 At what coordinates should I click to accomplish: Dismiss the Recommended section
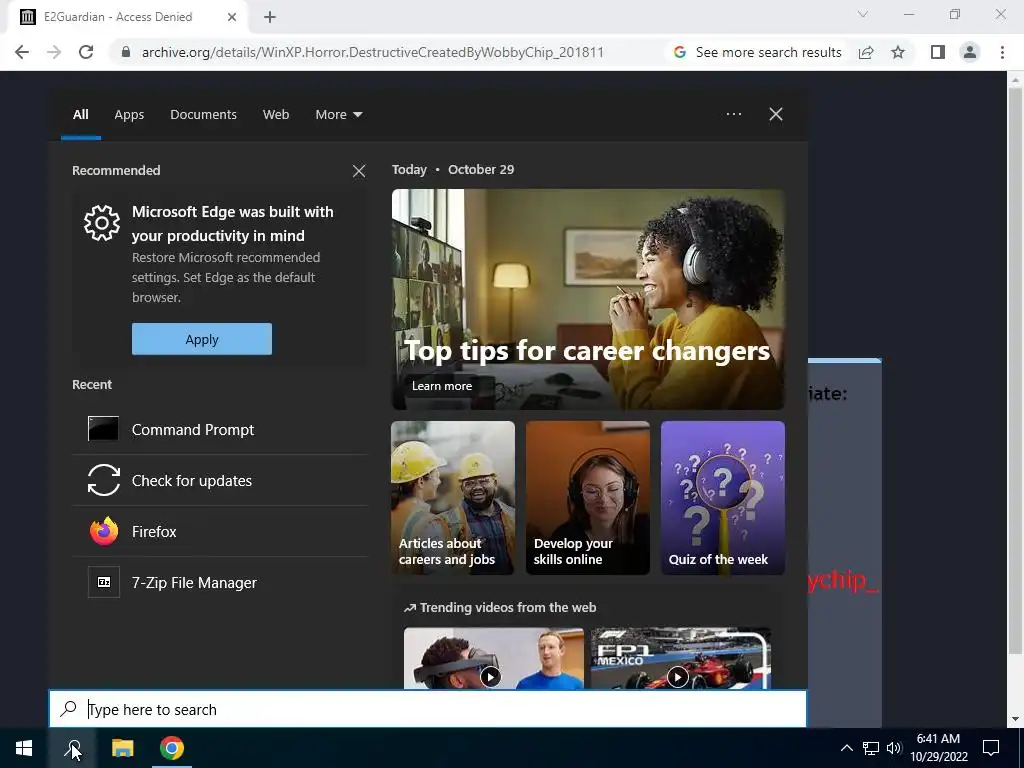click(359, 171)
